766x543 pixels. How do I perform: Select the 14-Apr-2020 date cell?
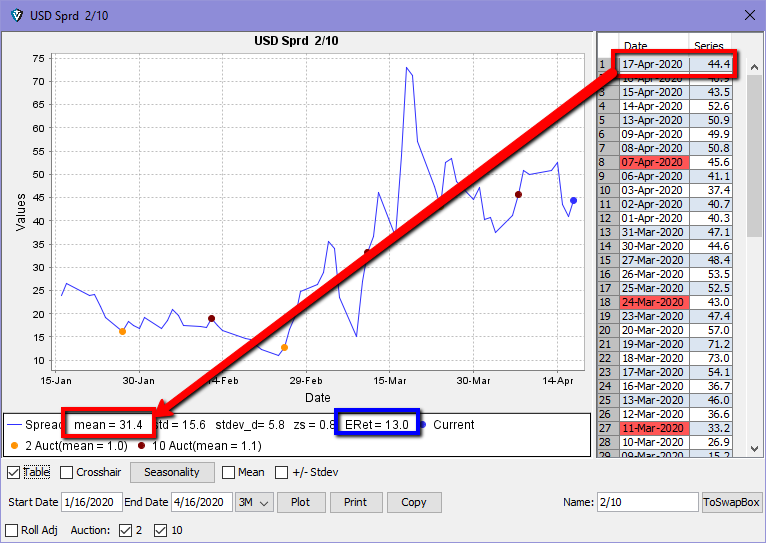point(654,106)
